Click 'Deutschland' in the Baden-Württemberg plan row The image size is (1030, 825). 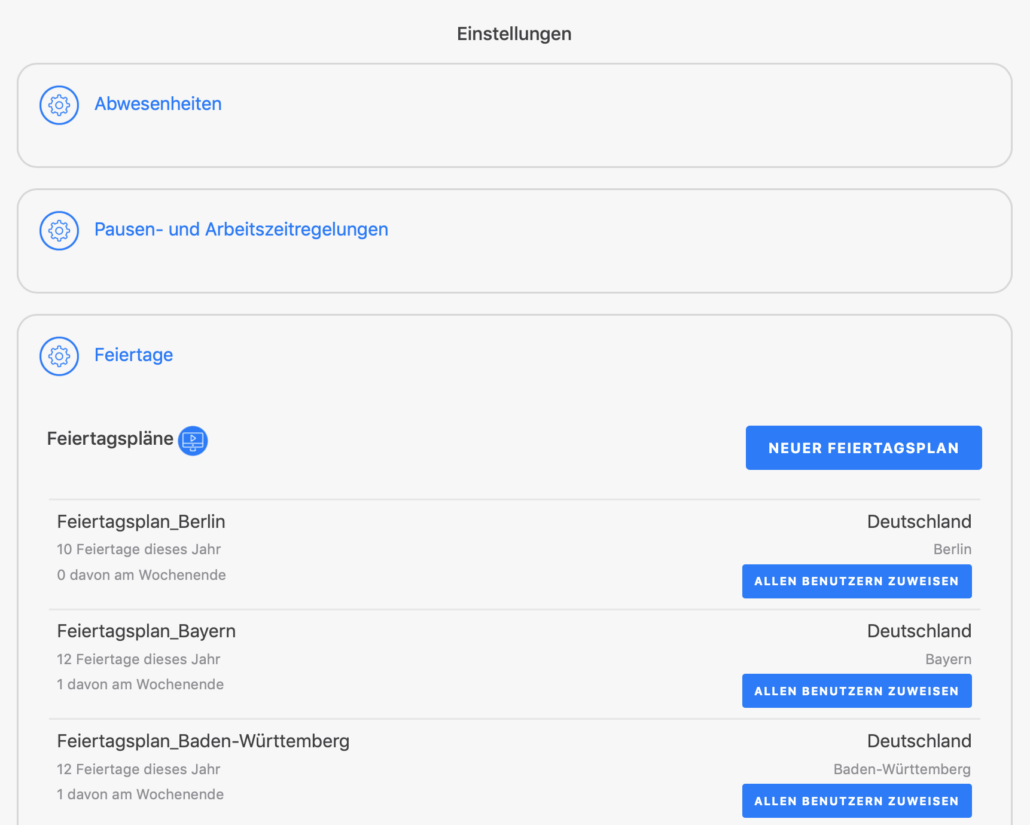(x=919, y=741)
